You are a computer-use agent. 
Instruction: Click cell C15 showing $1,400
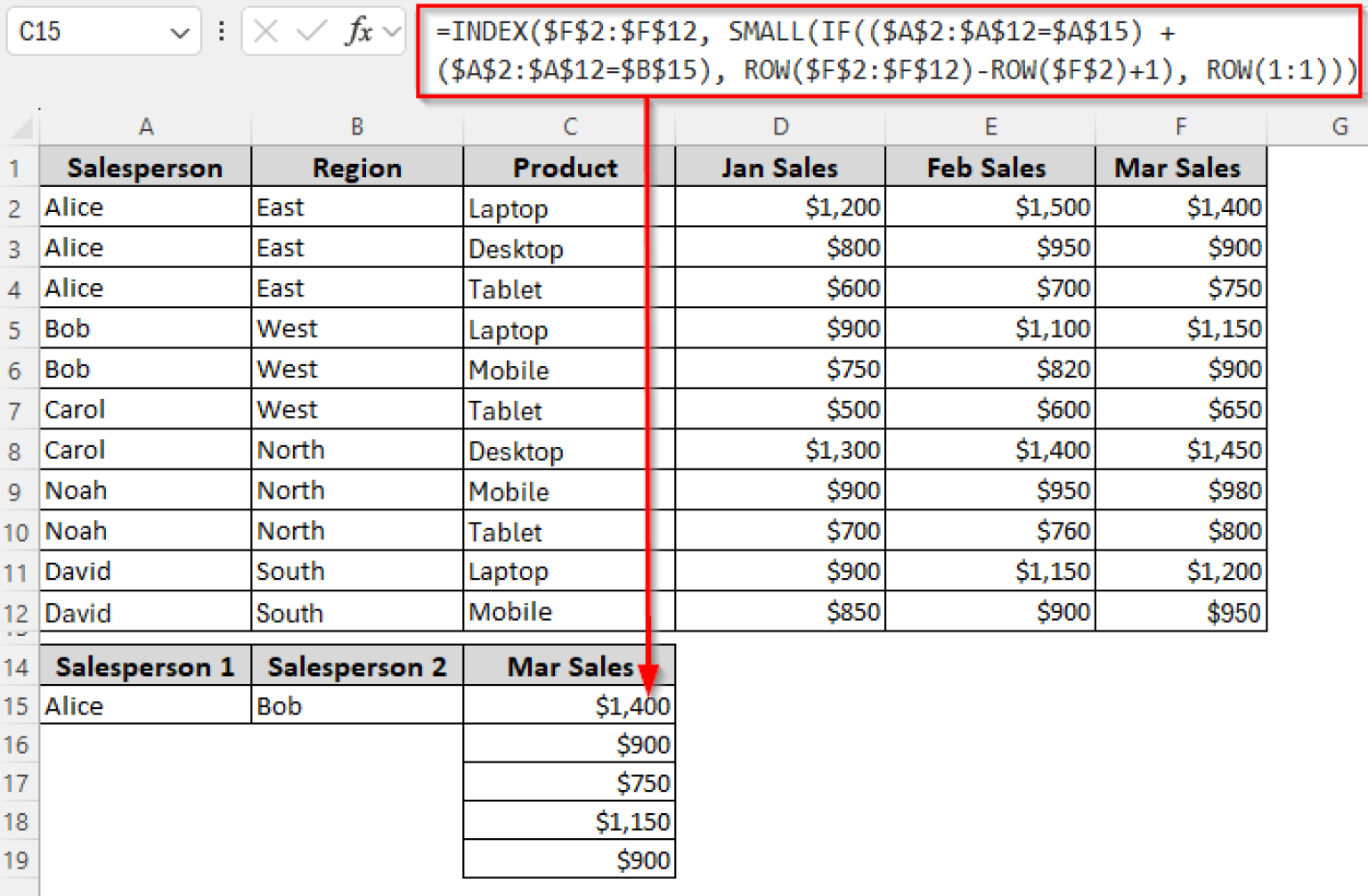(x=569, y=705)
